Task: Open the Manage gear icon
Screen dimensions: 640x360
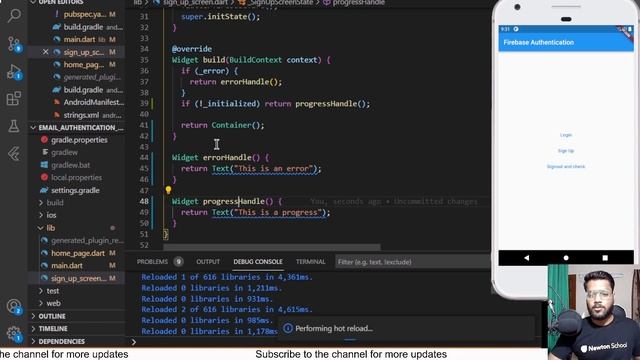Action: tap(14, 333)
